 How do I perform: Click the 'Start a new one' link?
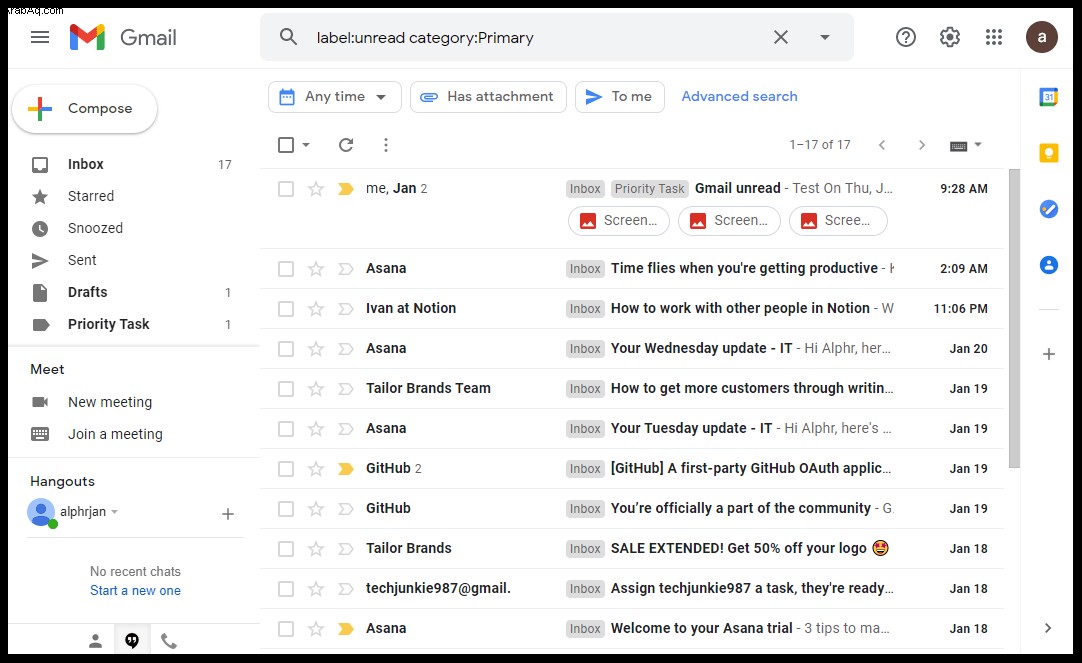pyautogui.click(x=135, y=591)
